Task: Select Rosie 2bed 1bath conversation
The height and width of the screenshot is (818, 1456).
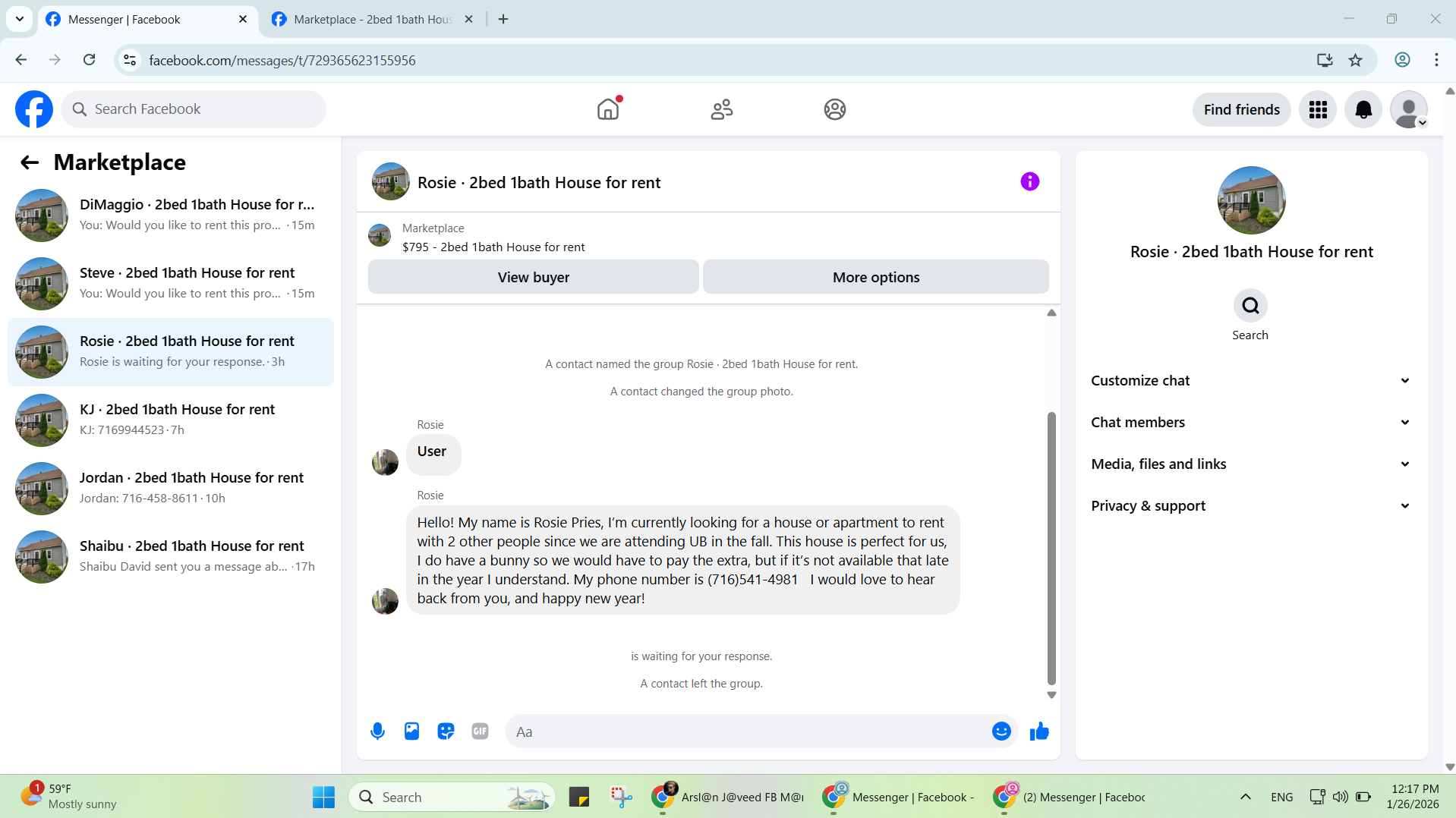Action: 171,352
